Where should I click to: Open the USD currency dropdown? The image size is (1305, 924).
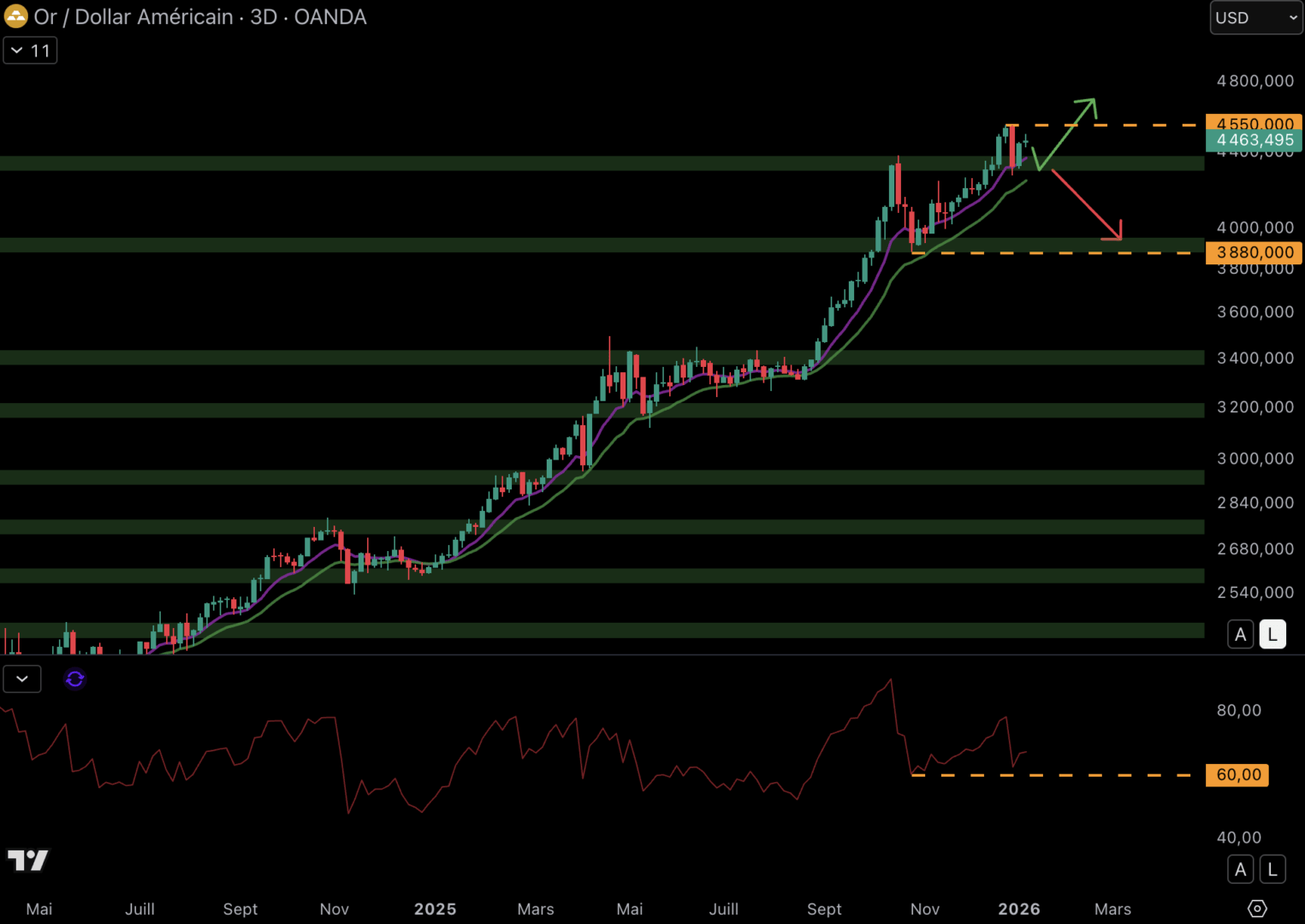[1255, 17]
